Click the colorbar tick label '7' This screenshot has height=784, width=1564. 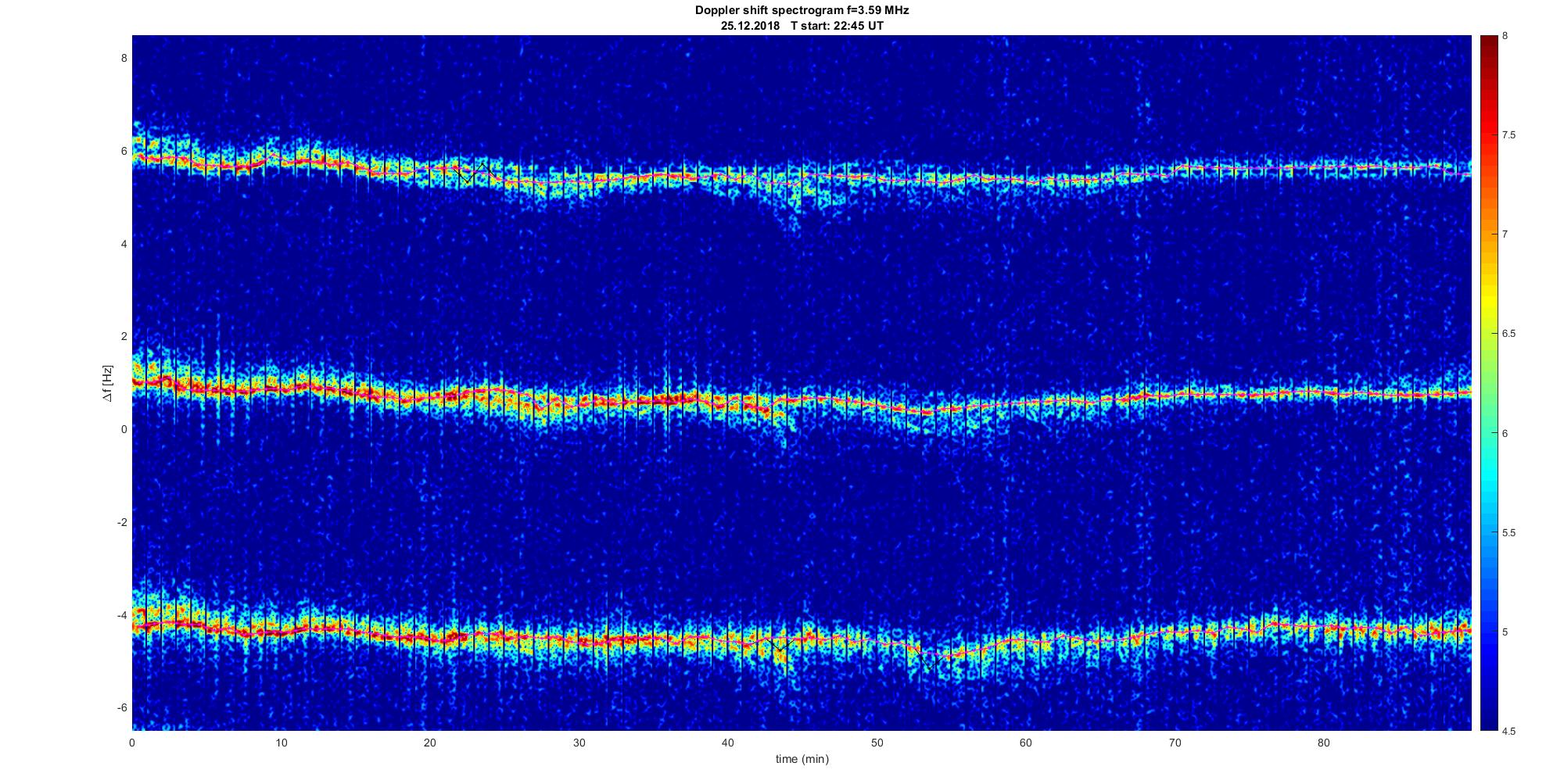(1505, 234)
